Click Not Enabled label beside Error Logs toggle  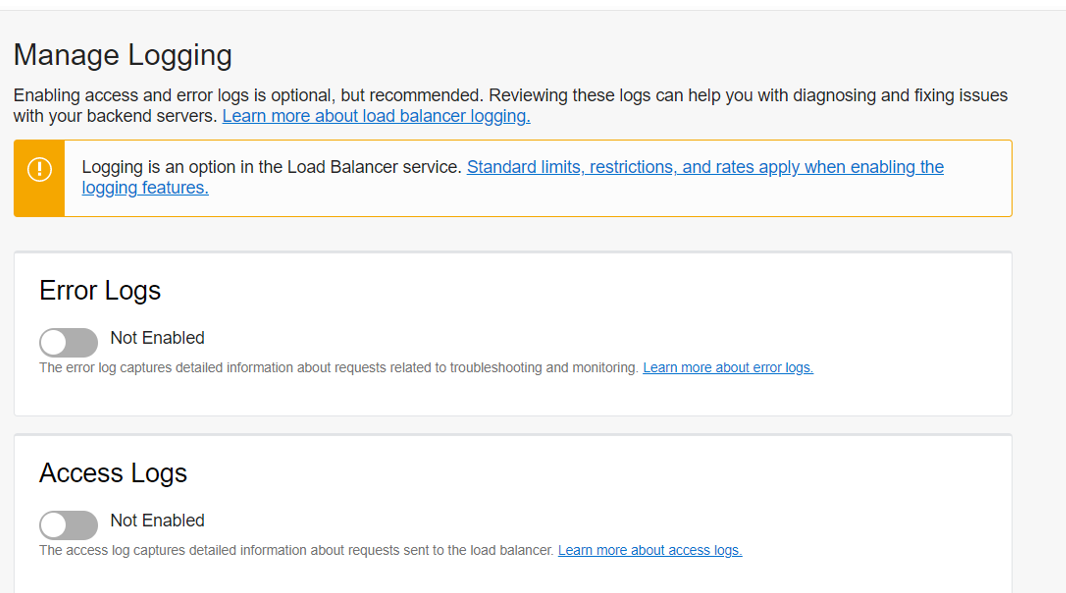[x=157, y=338]
